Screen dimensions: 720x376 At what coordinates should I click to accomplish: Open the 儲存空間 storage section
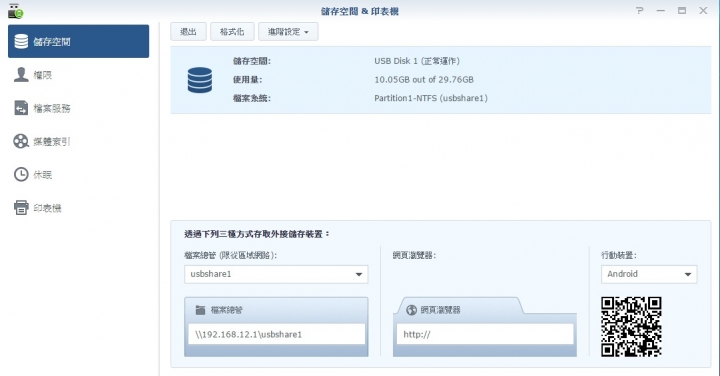(x=79, y=41)
